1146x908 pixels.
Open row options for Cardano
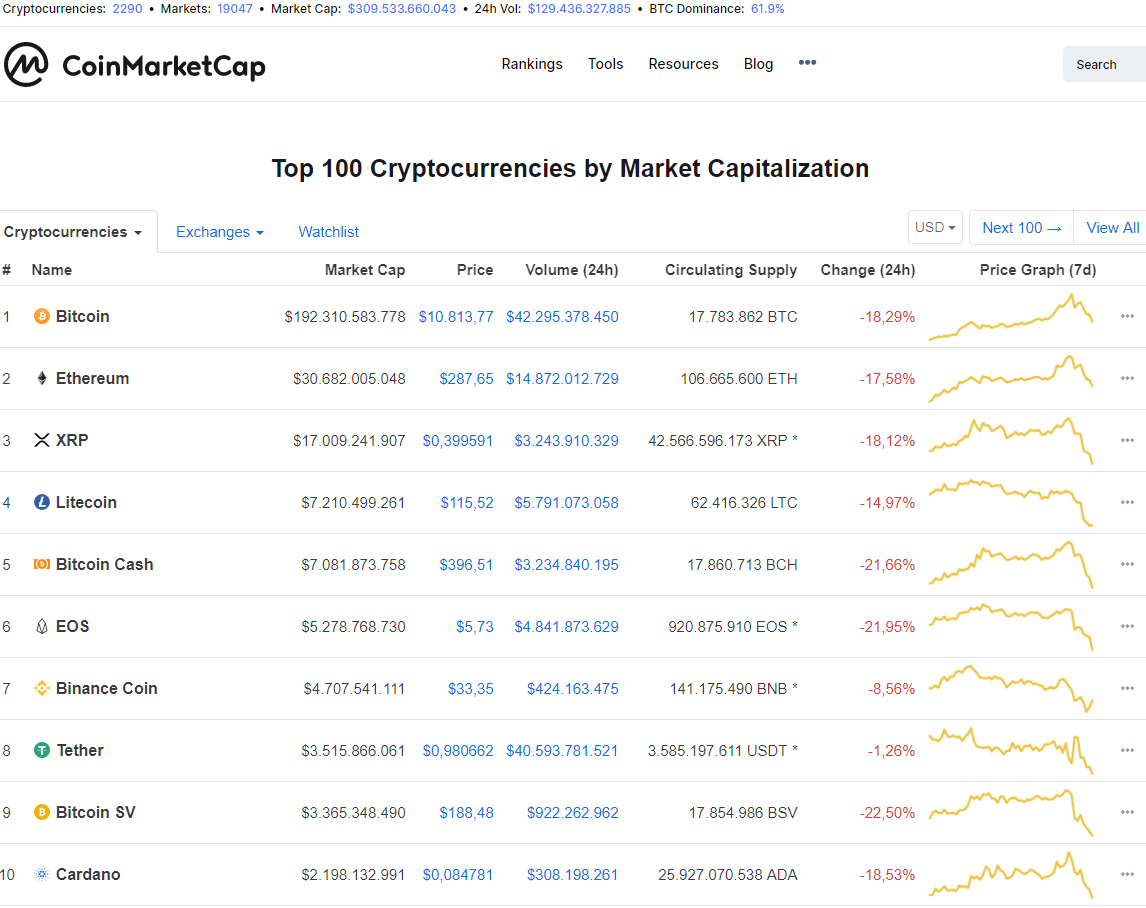coord(1127,874)
